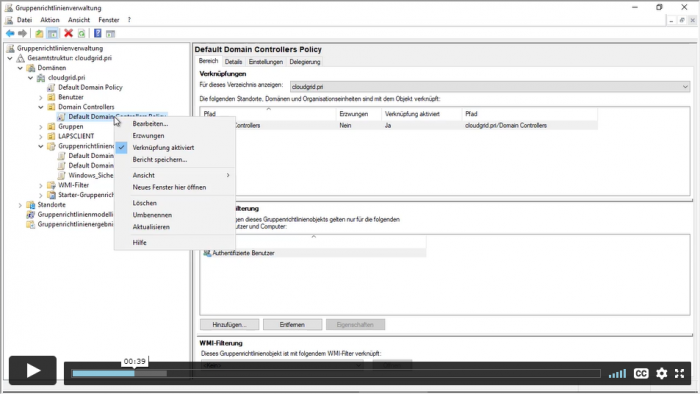The image size is (700, 394).
Task: Click the Gruppenrichtlinienverwaltung title bar icon
Action: point(8,8)
